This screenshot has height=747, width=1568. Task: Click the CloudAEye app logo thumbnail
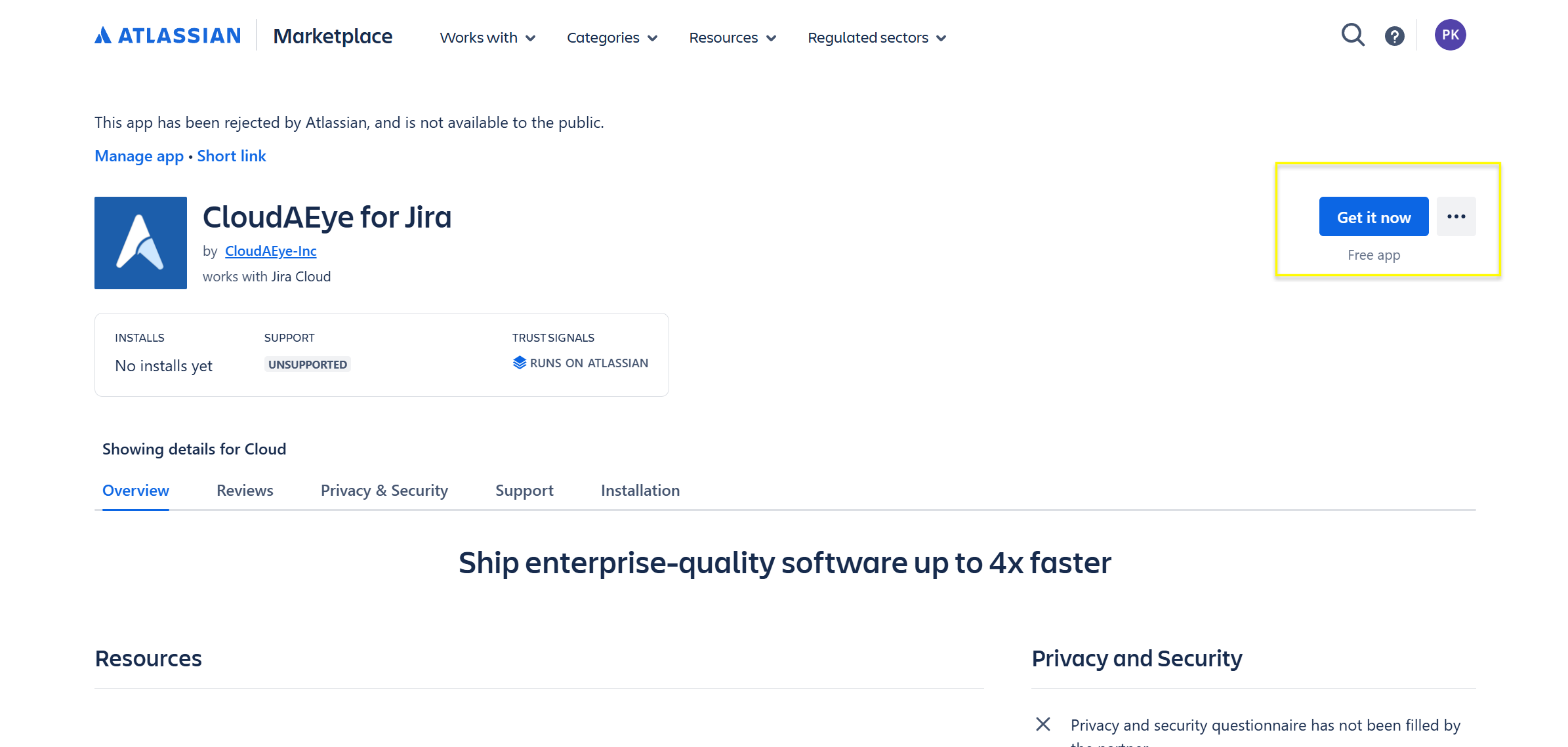click(140, 243)
